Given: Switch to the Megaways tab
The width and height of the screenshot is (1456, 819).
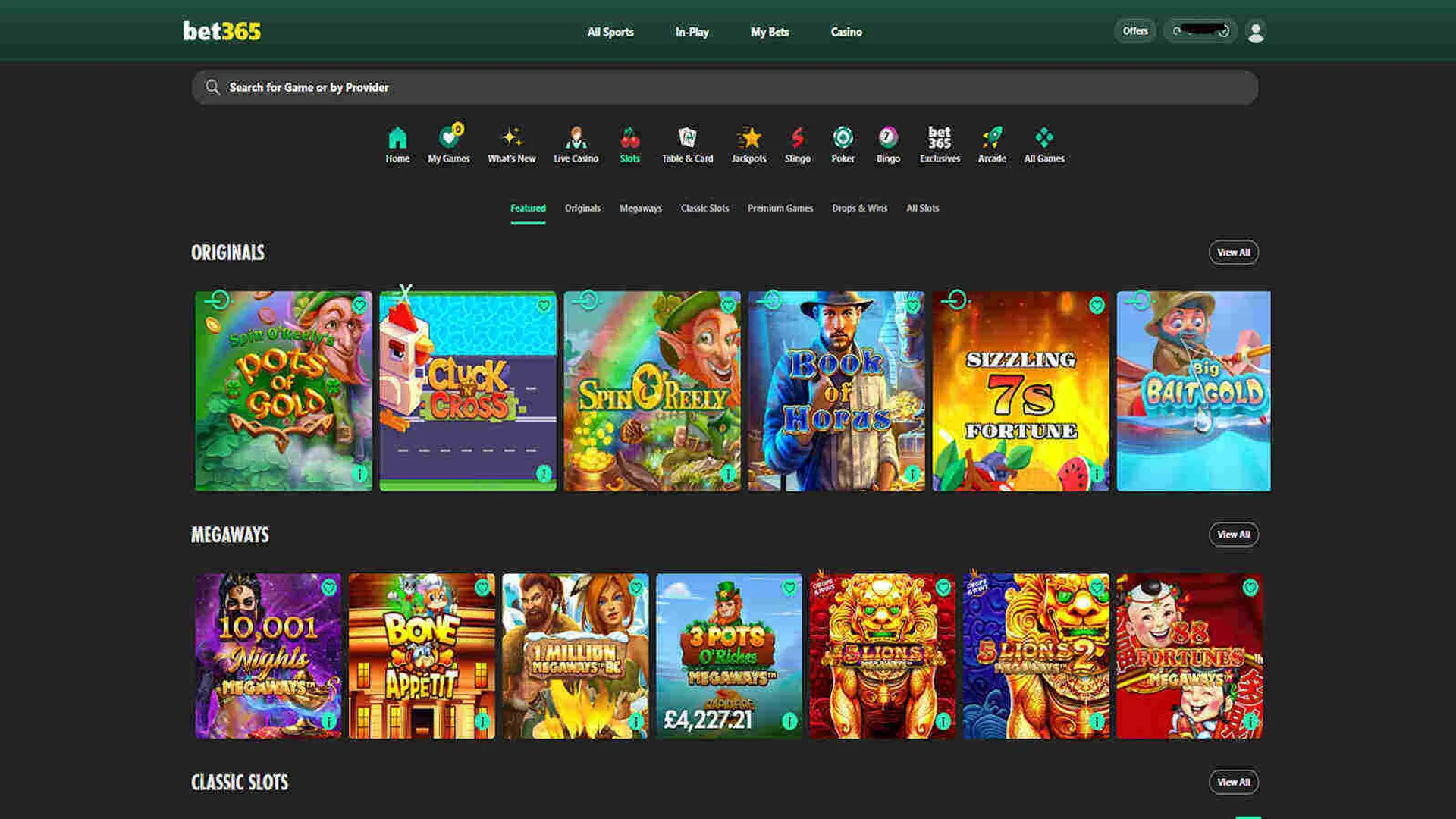Looking at the screenshot, I should 641,208.
